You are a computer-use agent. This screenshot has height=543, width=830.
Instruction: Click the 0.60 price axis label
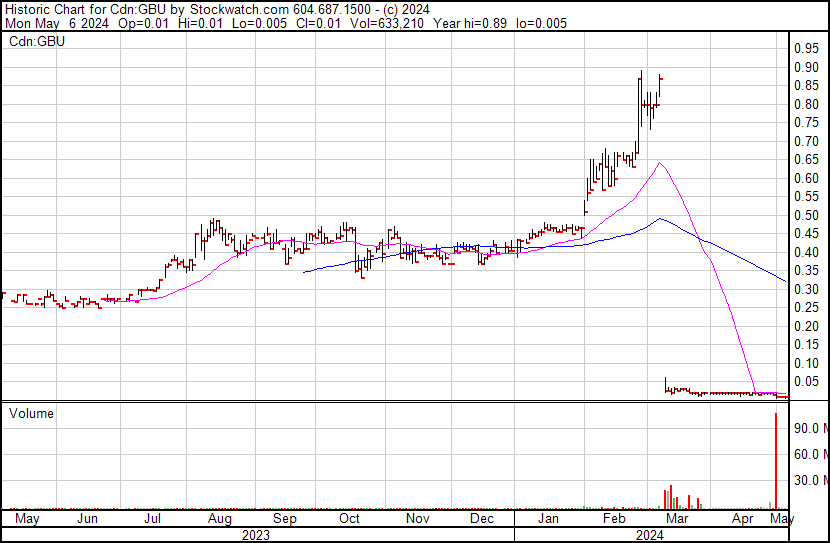pos(806,178)
